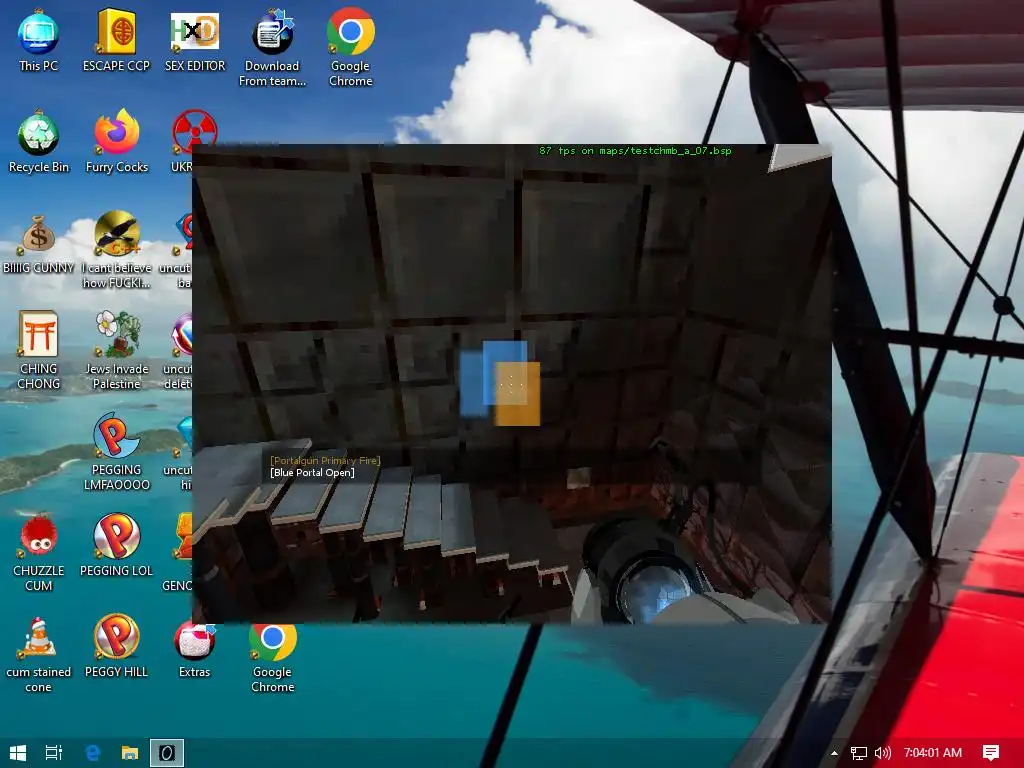Click the '[Portalgun Primary Fire]' caption
Screen dimensions: 1024x768
click(325, 460)
